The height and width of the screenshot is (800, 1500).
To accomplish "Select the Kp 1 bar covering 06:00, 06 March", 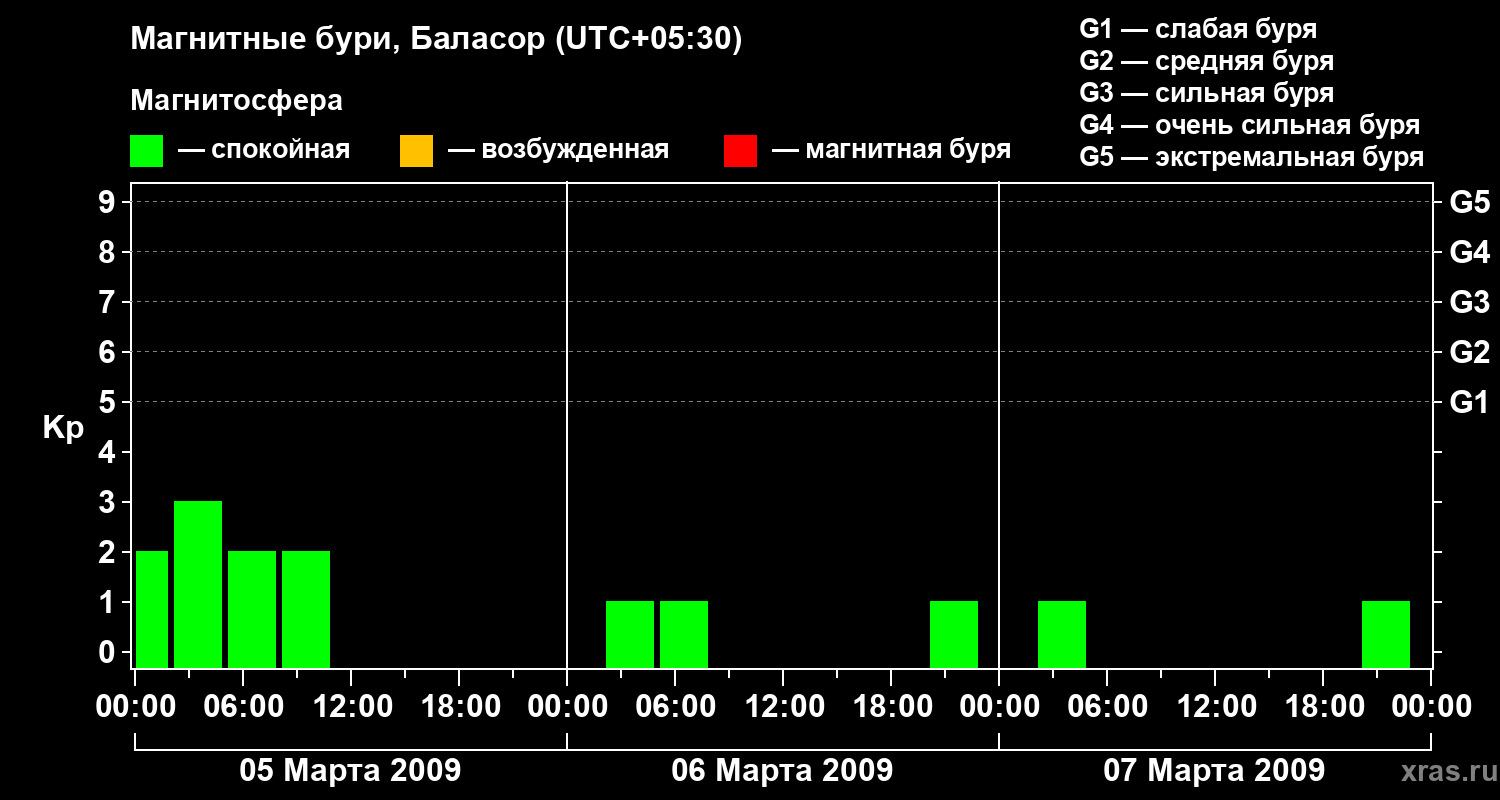I will tap(684, 634).
